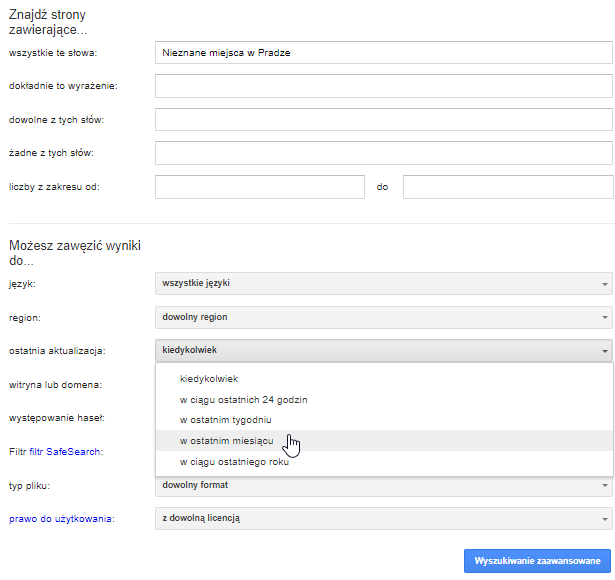Click the 'wszystkie te słowa' text field
Viewport: 615px width, 580px height.
pos(384,52)
